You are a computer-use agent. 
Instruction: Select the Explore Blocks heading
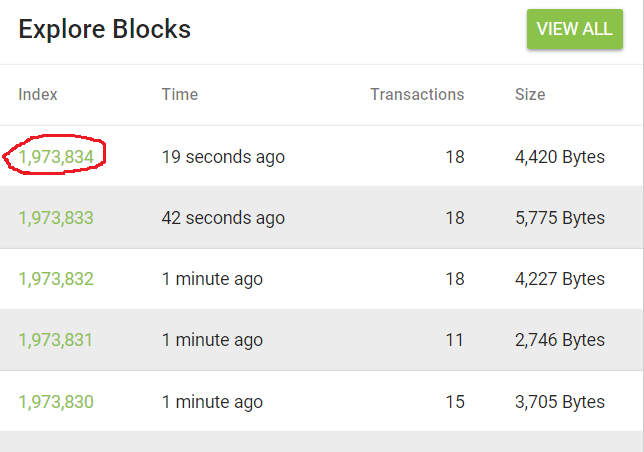(105, 29)
